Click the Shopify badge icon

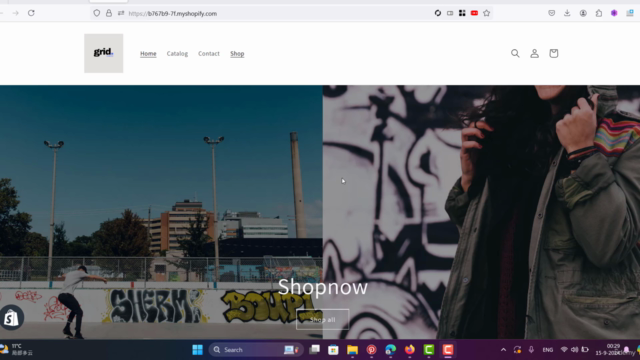pos(11,318)
